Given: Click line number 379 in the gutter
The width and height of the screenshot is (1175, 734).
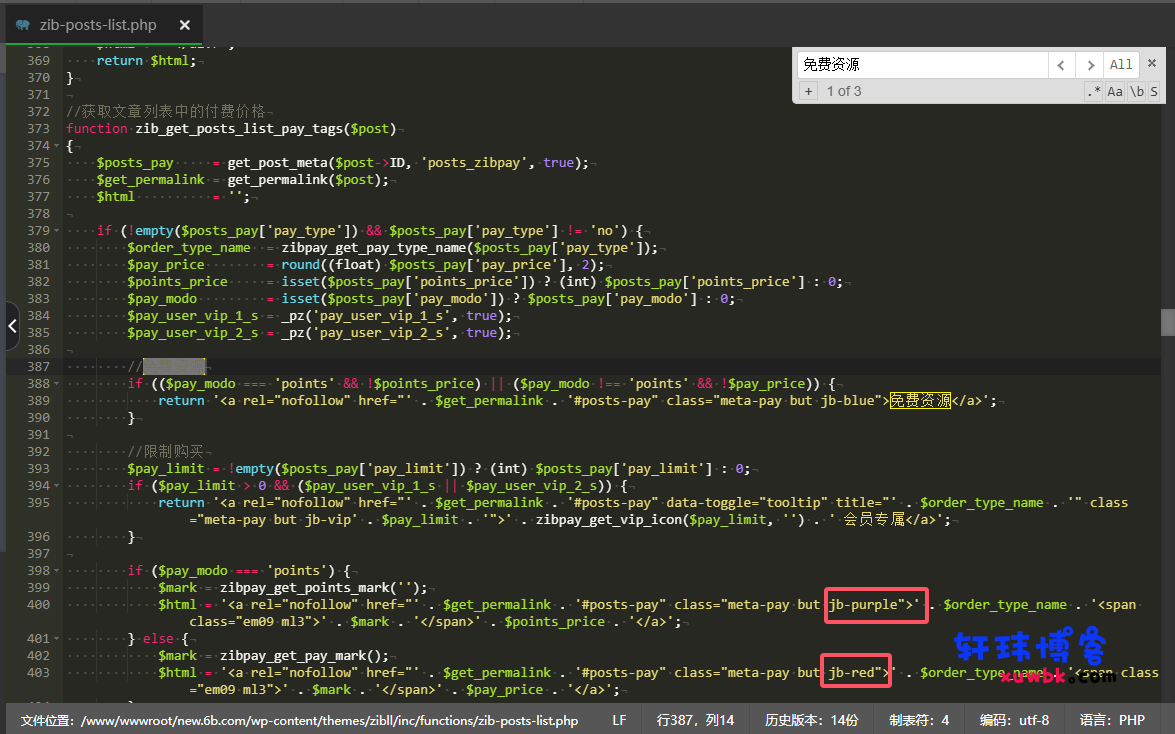Looking at the screenshot, I should (x=38, y=231).
